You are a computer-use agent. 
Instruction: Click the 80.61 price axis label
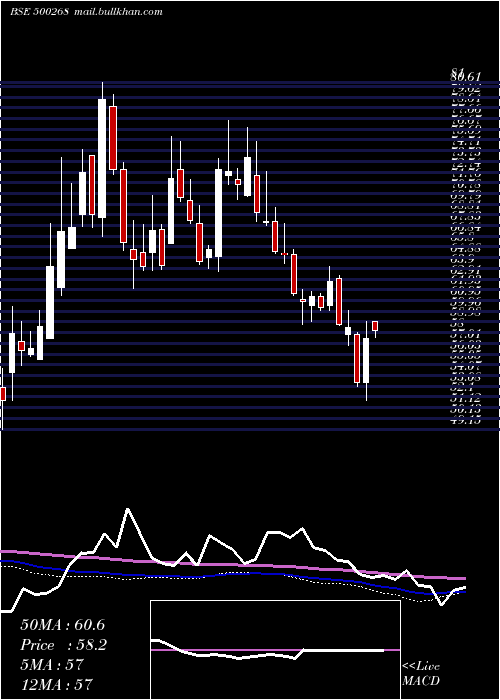[x=466, y=77]
